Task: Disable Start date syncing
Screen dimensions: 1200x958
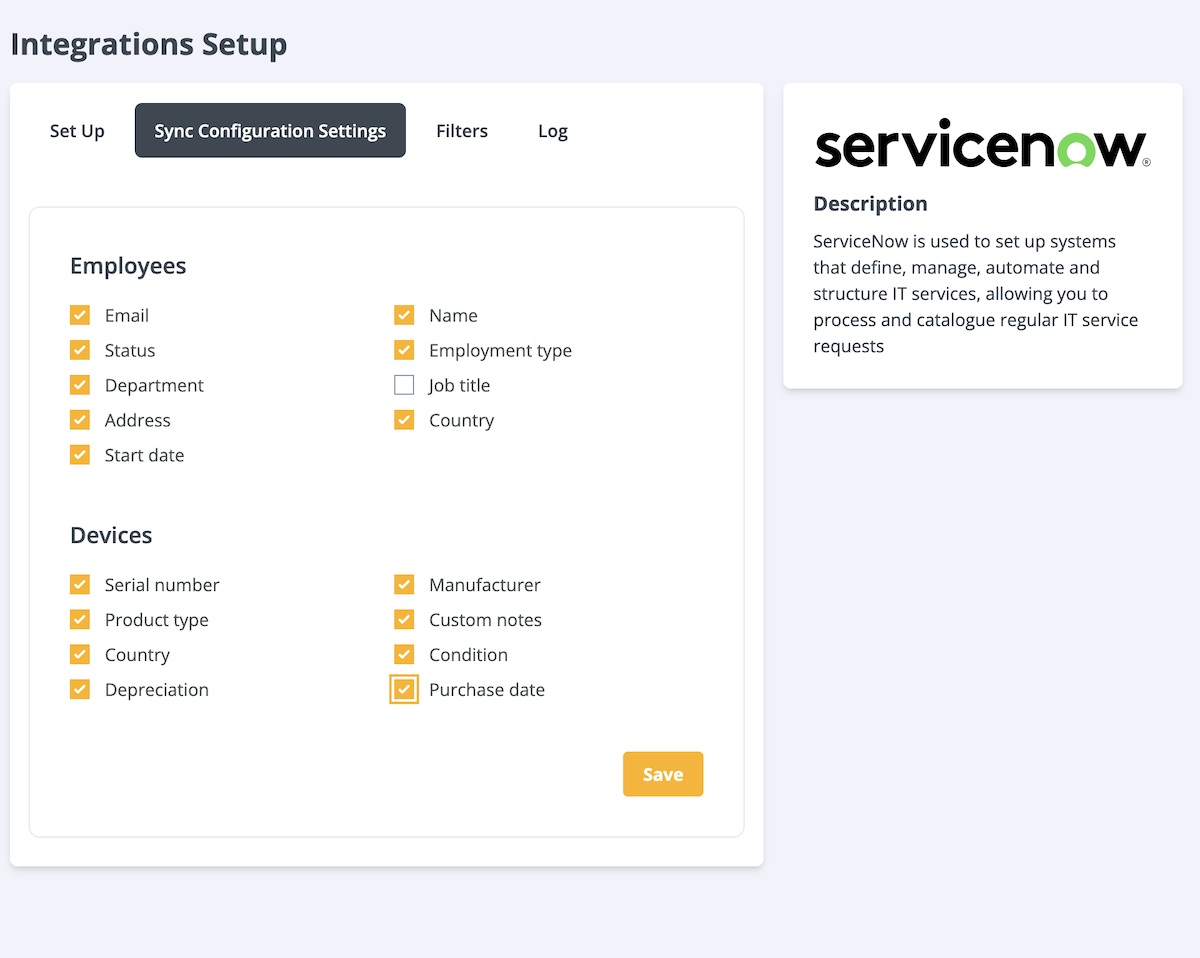Action: point(79,454)
